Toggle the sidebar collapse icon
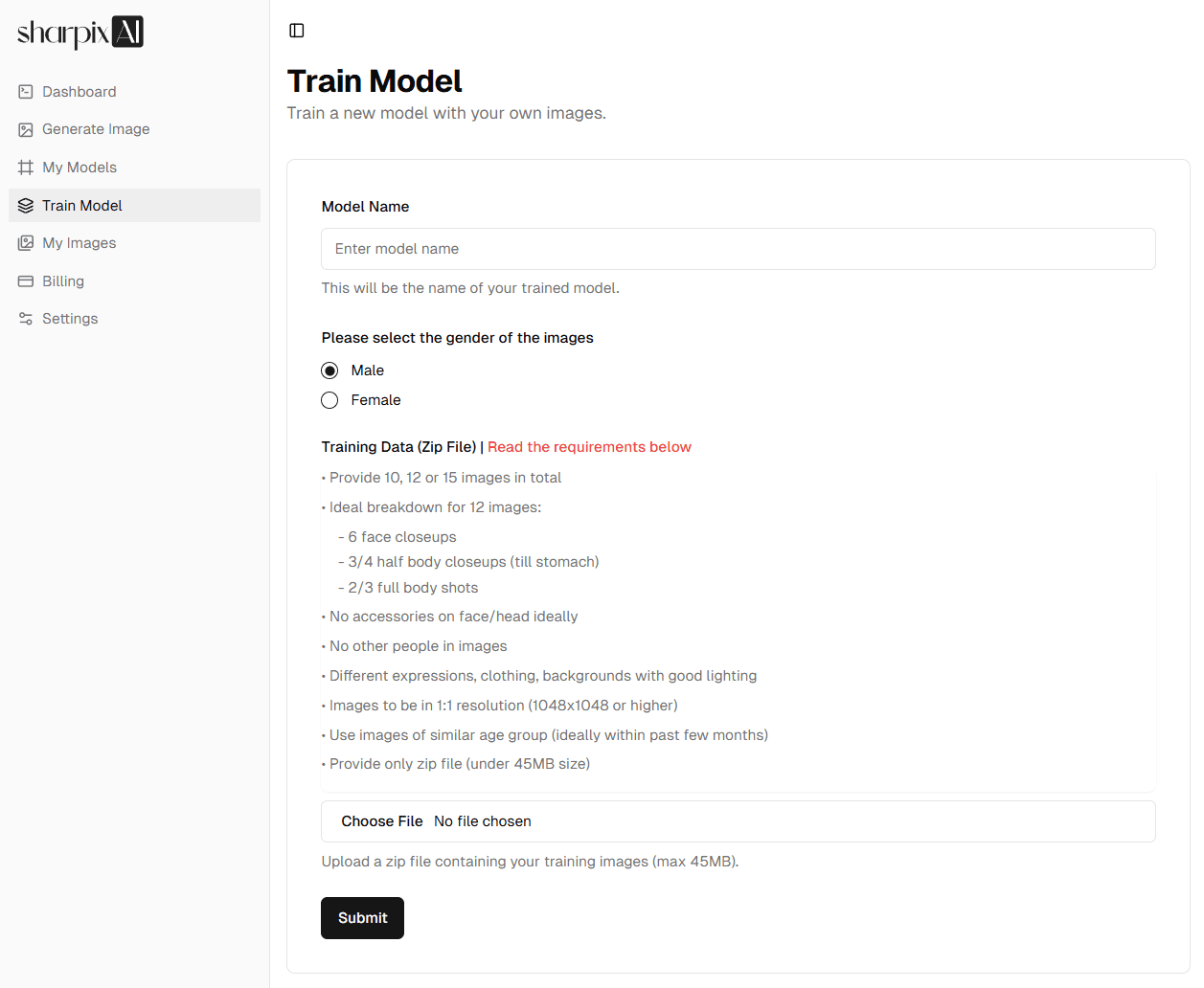Image resolution: width=1204 pixels, height=988 pixels. [x=297, y=31]
